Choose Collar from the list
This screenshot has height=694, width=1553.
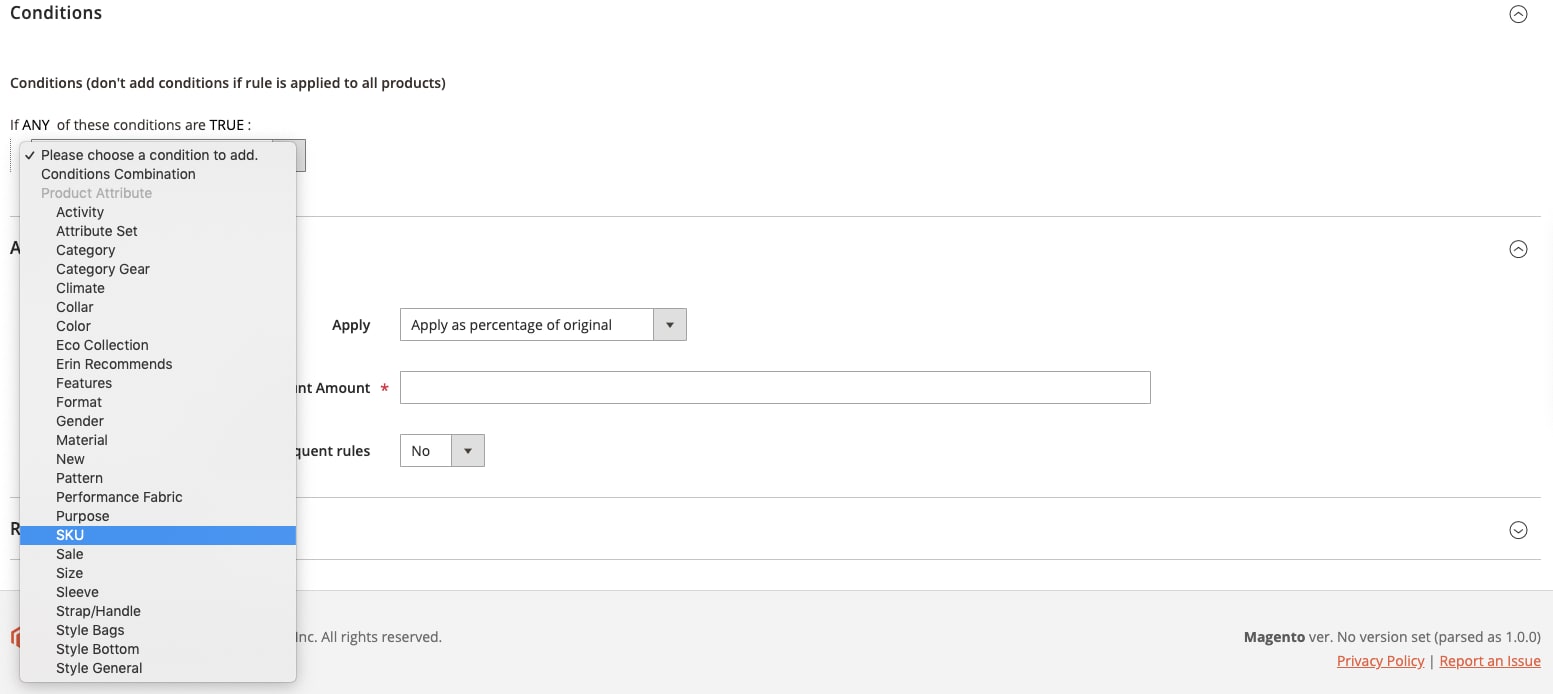(158, 307)
